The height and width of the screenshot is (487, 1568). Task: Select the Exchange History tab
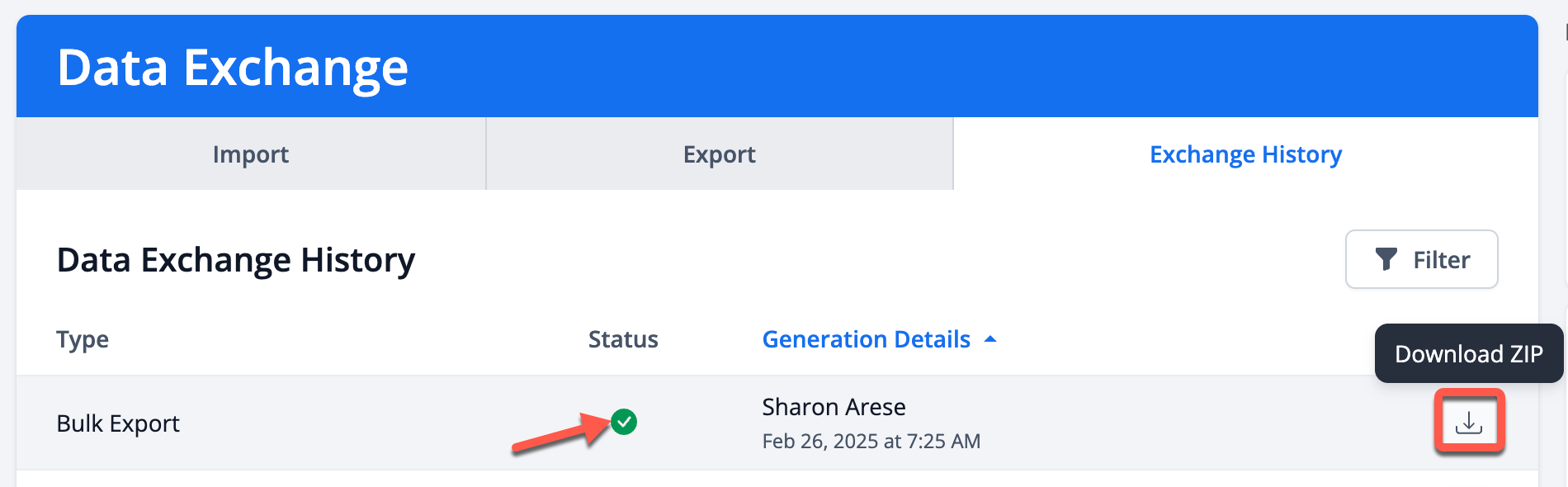(x=1246, y=154)
